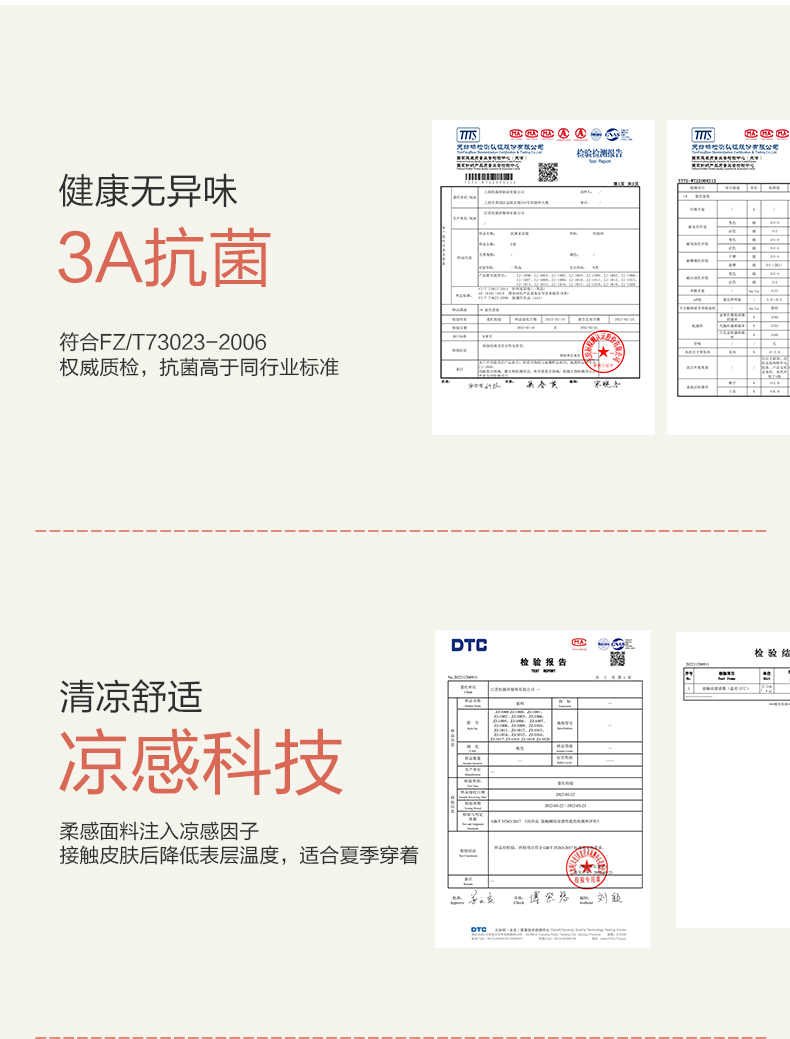
Task: Click the 检验检测报告 title on TTTS report
Action: [x=600, y=153]
